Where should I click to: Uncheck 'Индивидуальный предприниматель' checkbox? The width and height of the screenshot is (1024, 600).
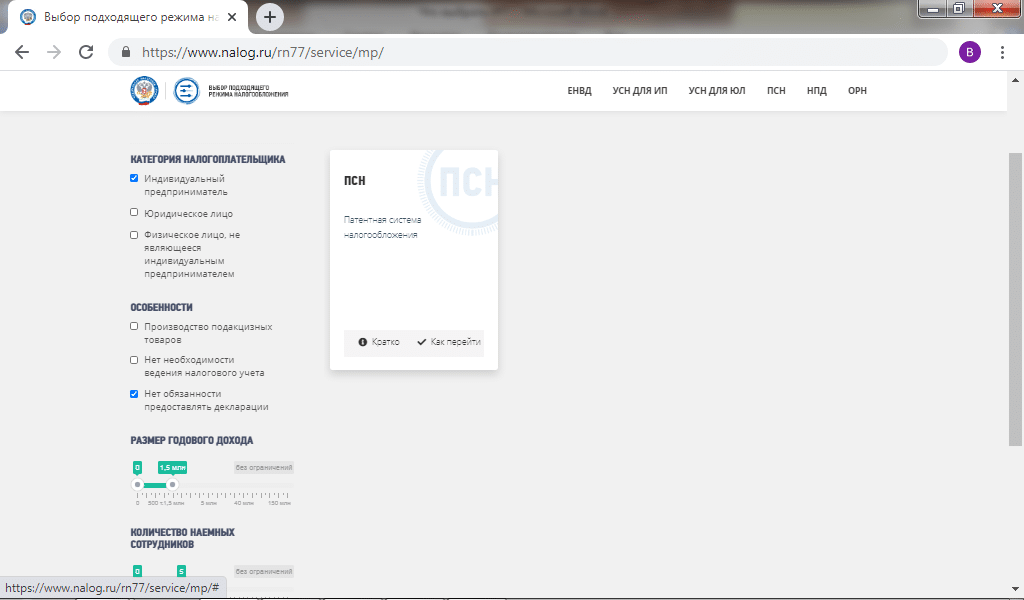[135, 178]
